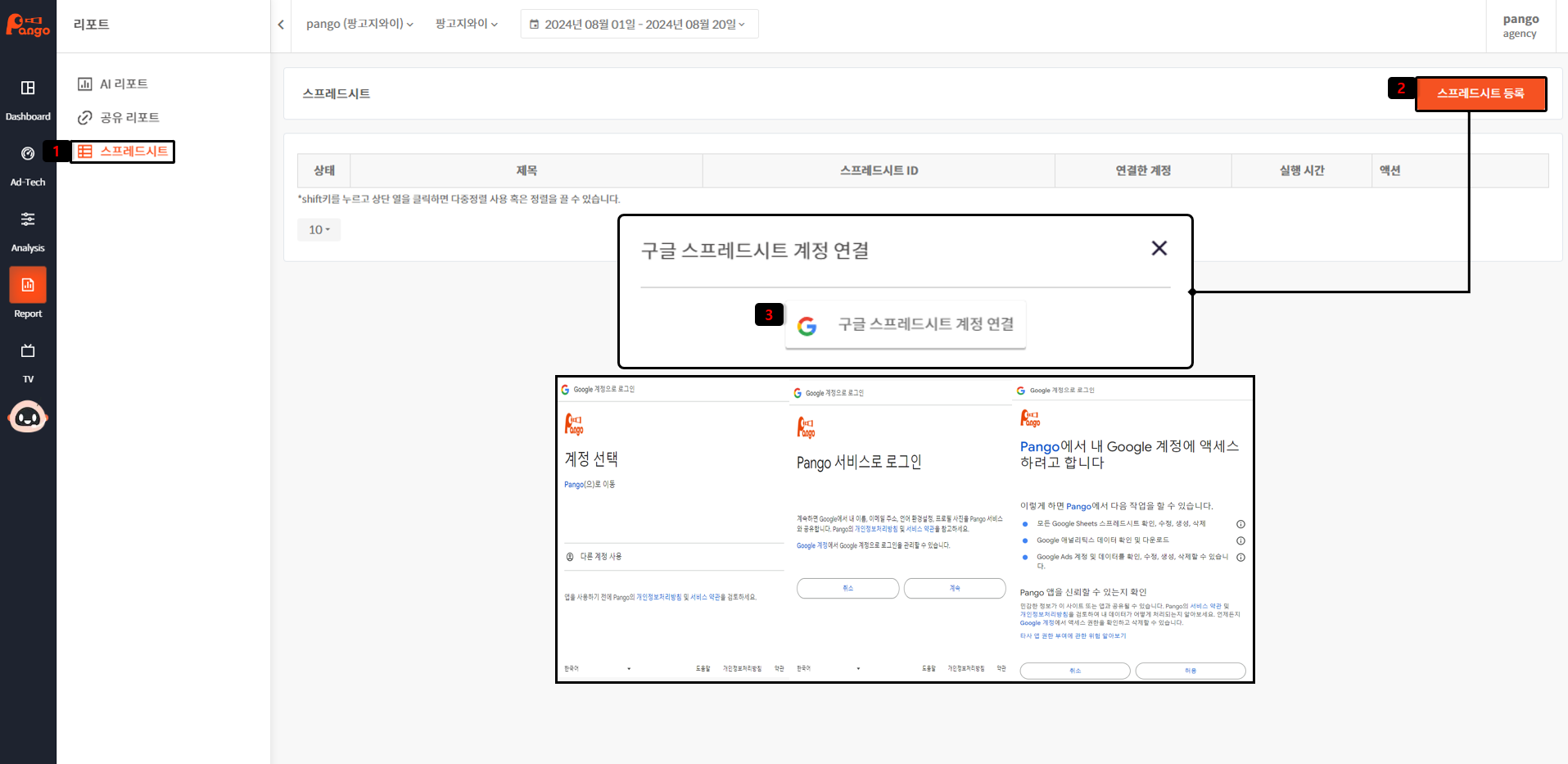Close the 구글 스프레드시트 계정 연결 dialog
The height and width of the screenshot is (764, 1568).
tap(1159, 248)
